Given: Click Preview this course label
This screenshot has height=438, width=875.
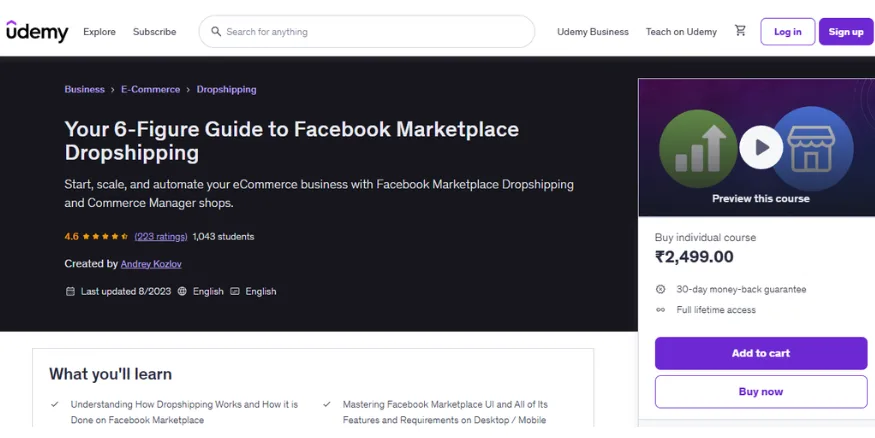Looking at the screenshot, I should pos(761,199).
